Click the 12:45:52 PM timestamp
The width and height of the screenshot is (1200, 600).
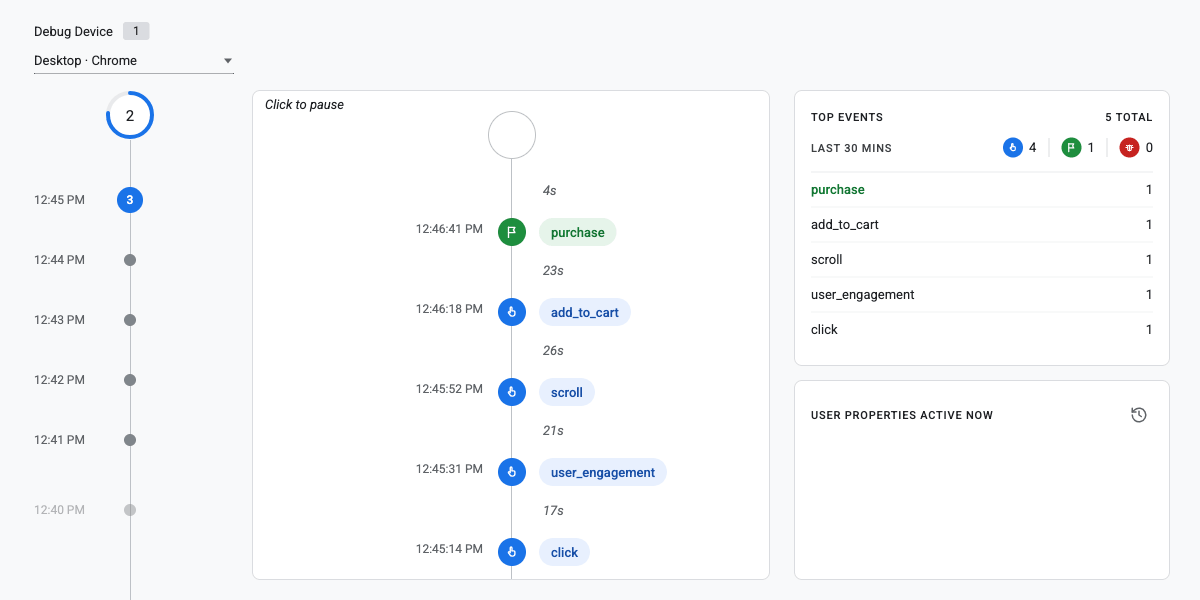tap(449, 389)
